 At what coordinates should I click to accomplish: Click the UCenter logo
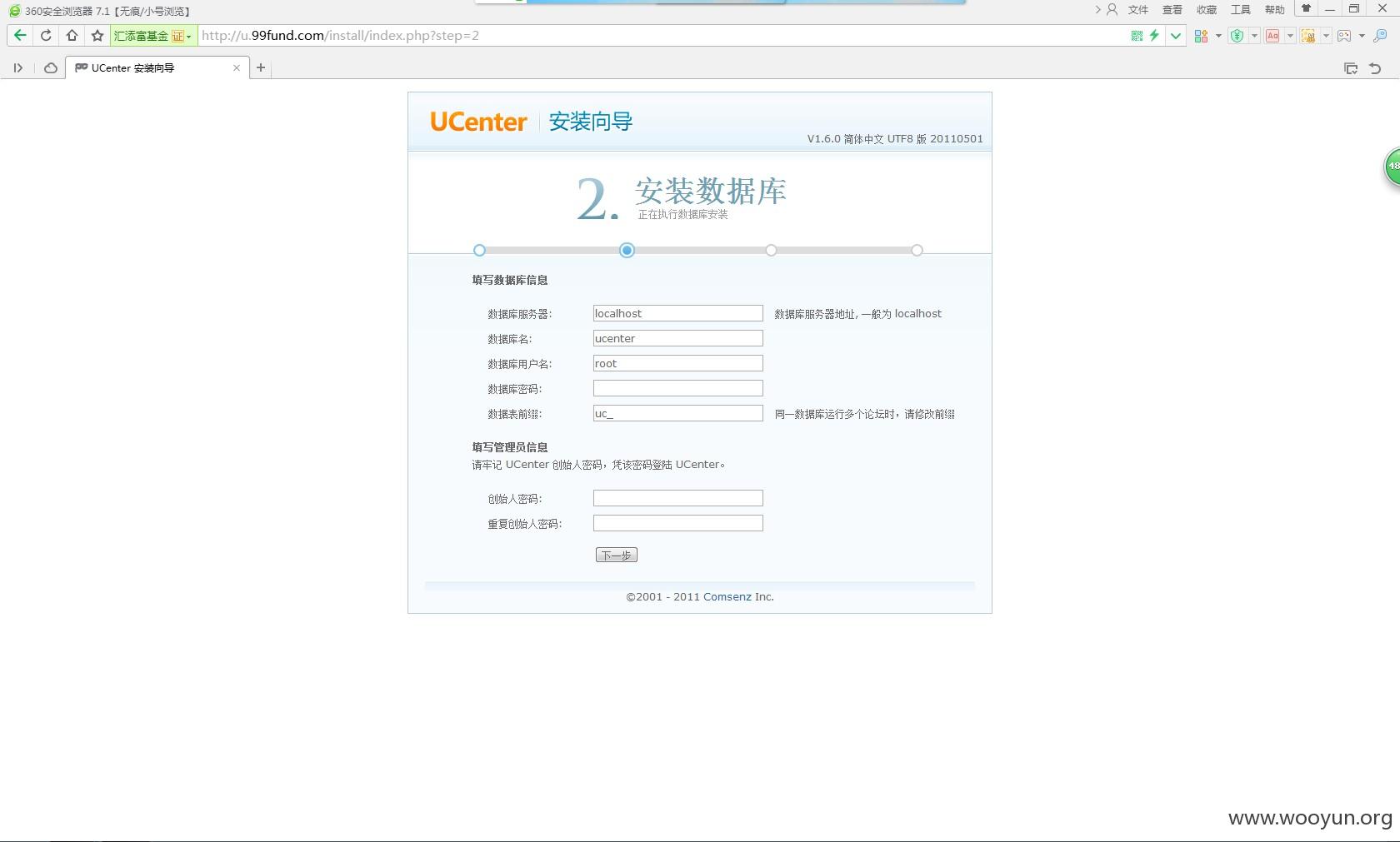coord(478,122)
